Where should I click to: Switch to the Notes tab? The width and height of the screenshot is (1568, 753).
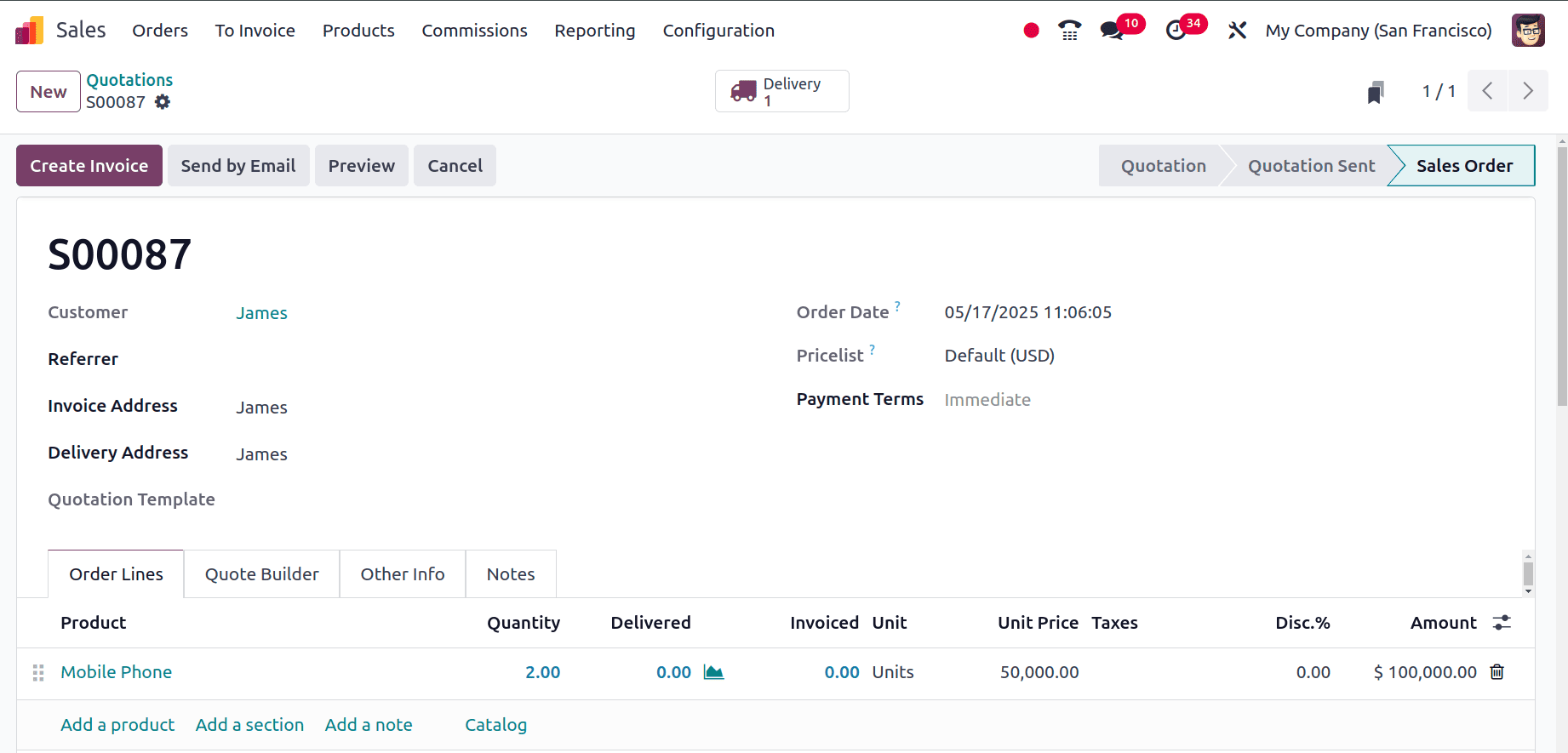coord(511,574)
